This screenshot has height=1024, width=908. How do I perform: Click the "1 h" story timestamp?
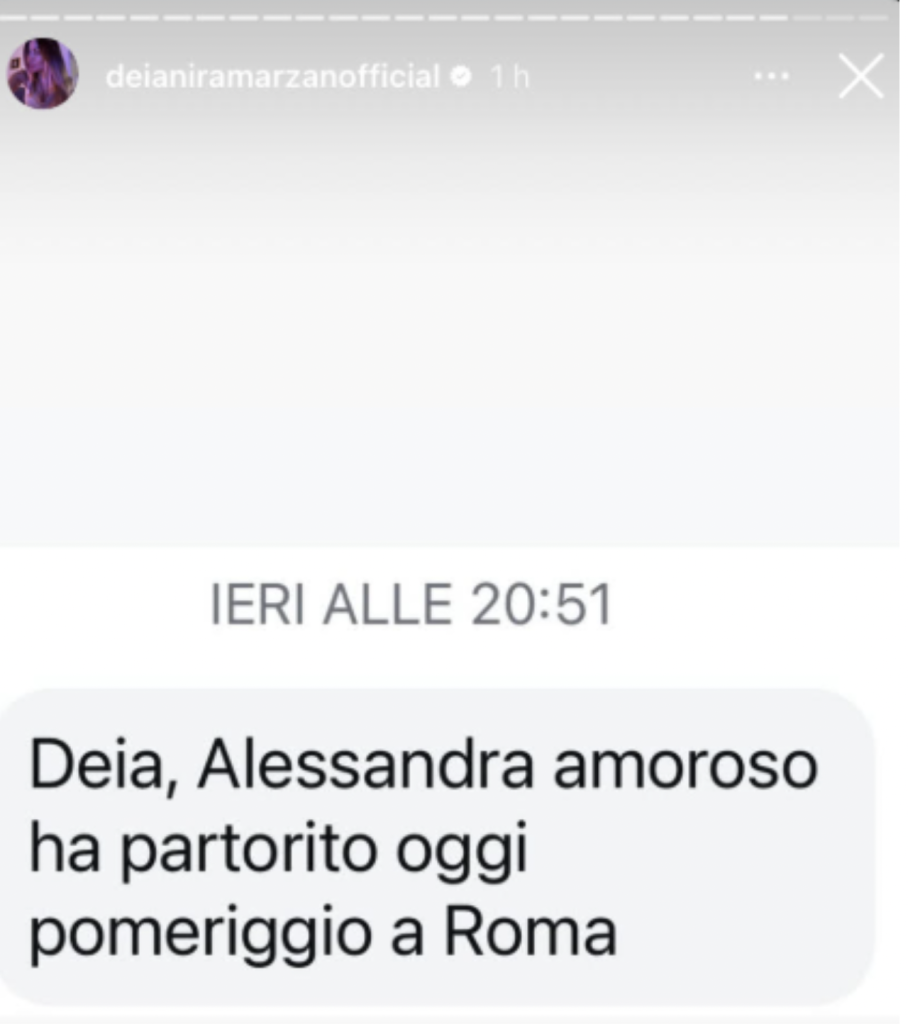click(x=510, y=77)
